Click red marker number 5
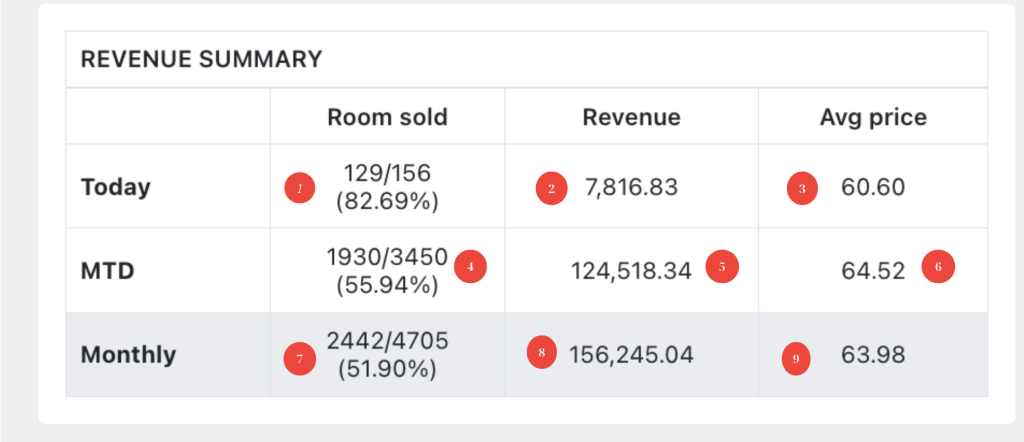The width and height of the screenshot is (1024, 442). (722, 268)
